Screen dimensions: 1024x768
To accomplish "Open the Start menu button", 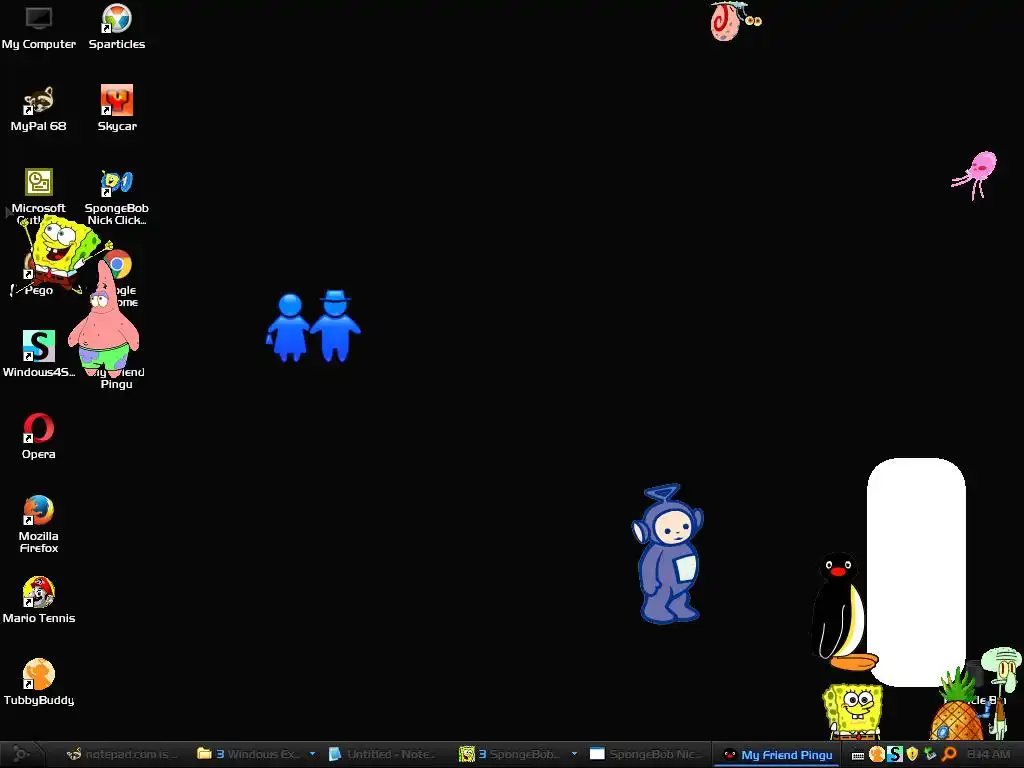I will (x=22, y=754).
